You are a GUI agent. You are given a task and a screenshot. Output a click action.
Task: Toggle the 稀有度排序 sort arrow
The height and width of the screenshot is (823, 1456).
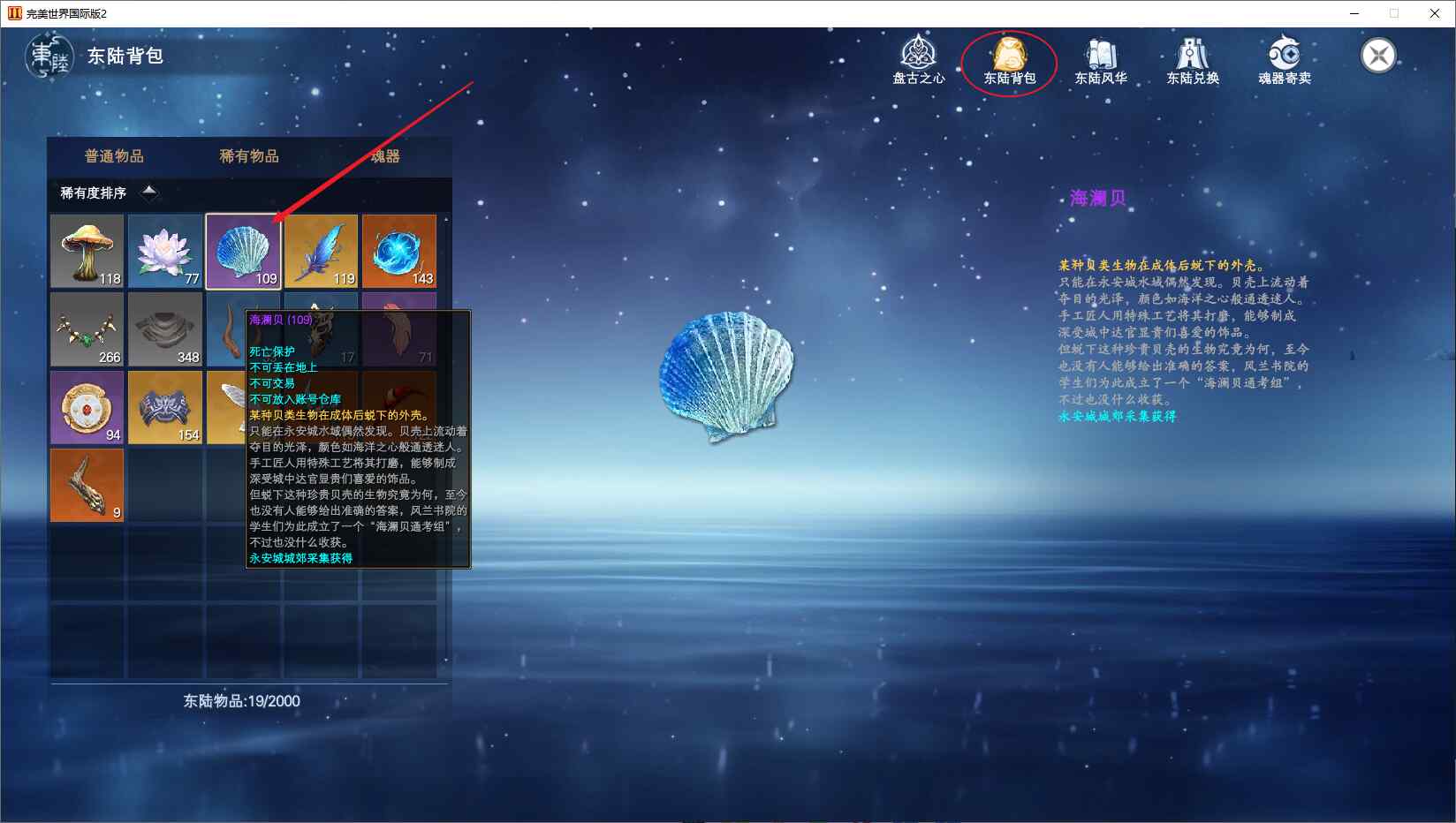click(149, 192)
